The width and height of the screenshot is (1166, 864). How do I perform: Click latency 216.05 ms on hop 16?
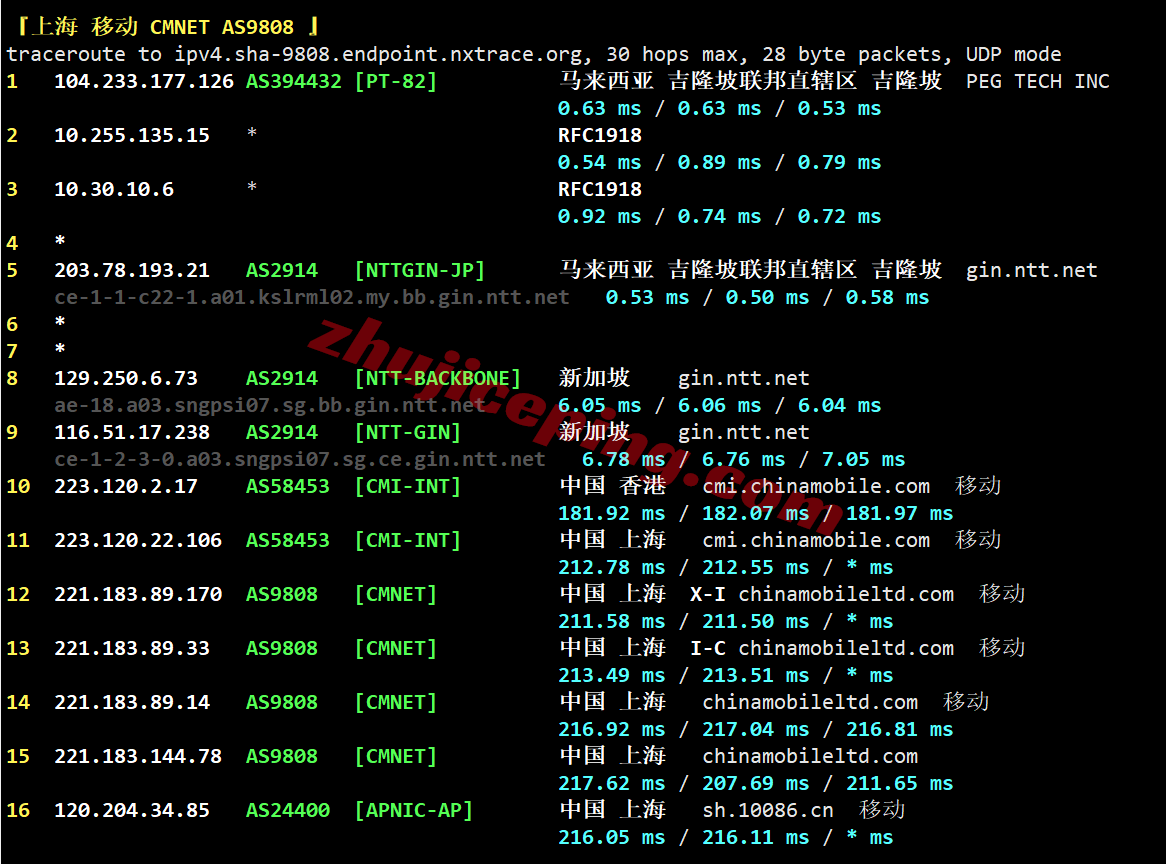[x=611, y=837]
